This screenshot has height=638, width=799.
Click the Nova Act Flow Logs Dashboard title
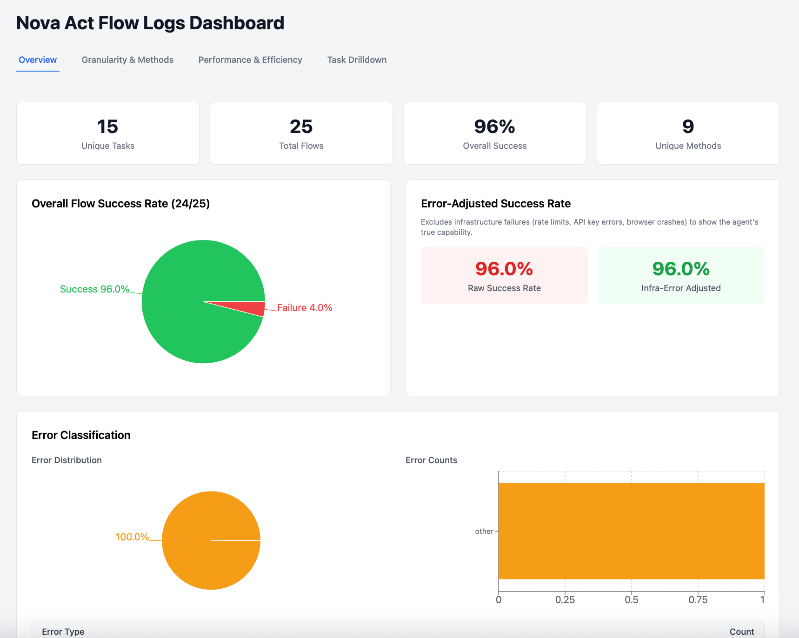[x=150, y=23]
